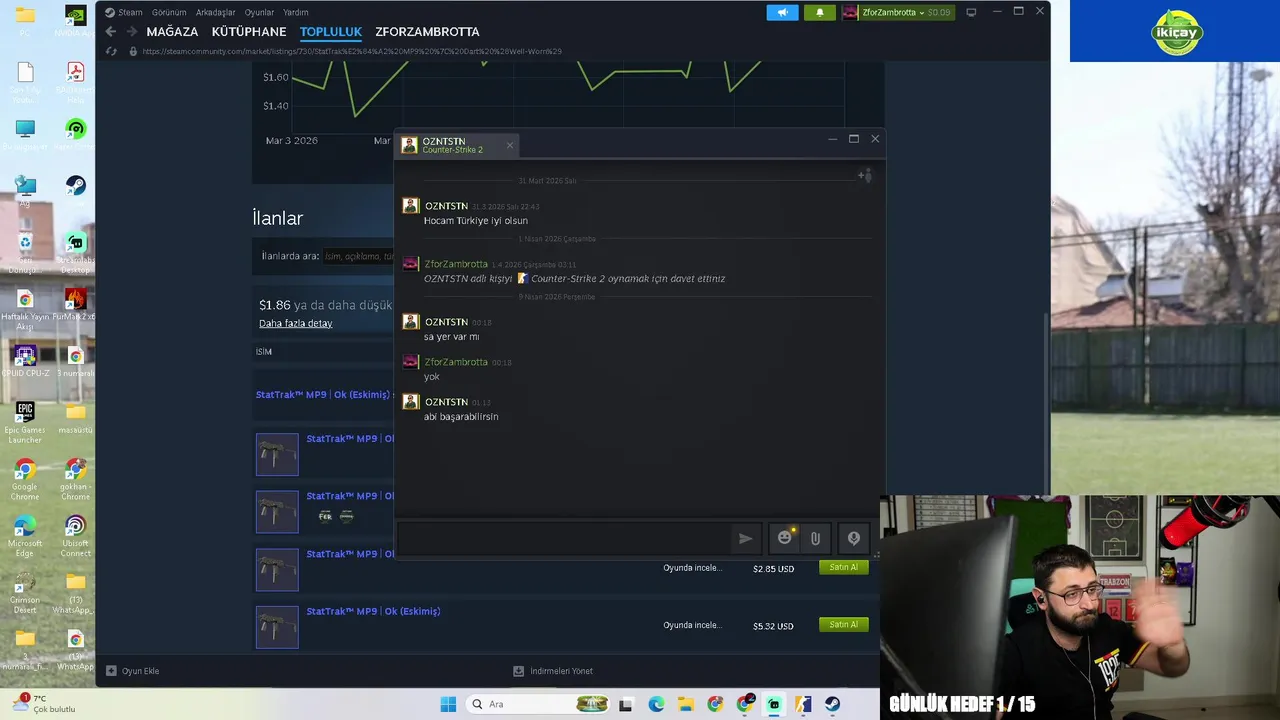Open the CPUID CPU-Z desktop icon

pos(25,361)
